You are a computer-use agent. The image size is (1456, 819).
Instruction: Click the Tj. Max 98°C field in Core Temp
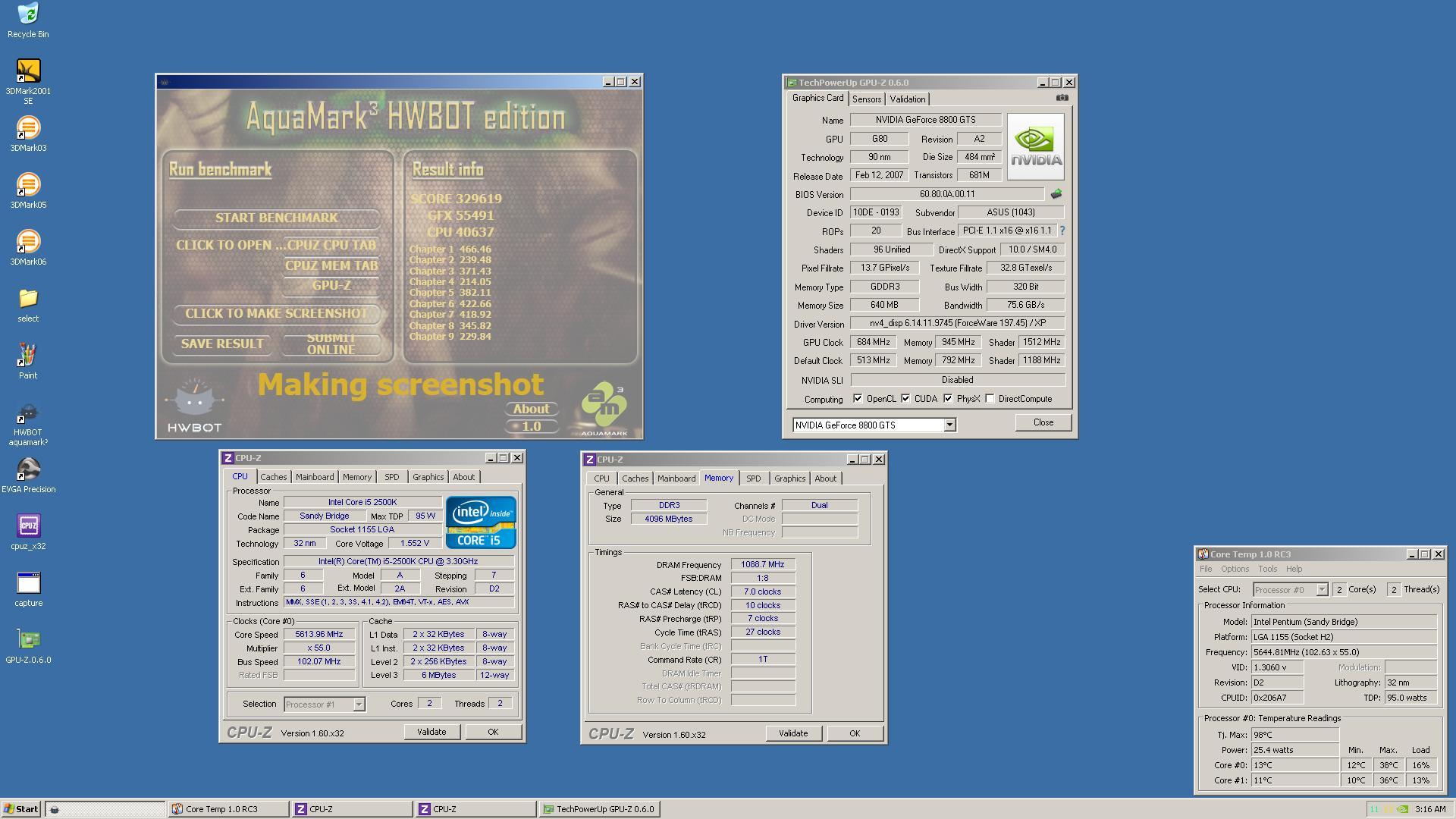point(1295,735)
